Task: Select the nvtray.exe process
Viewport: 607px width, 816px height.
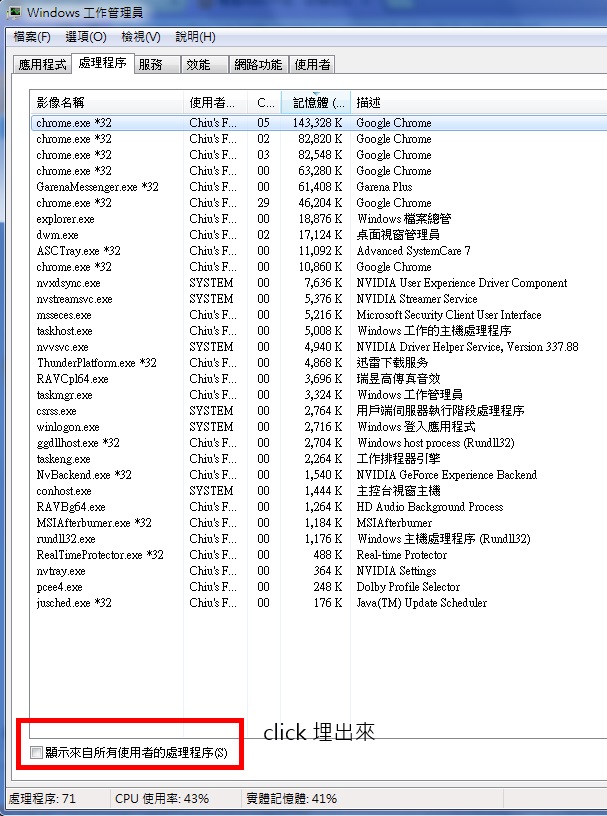Action: [318, 571]
